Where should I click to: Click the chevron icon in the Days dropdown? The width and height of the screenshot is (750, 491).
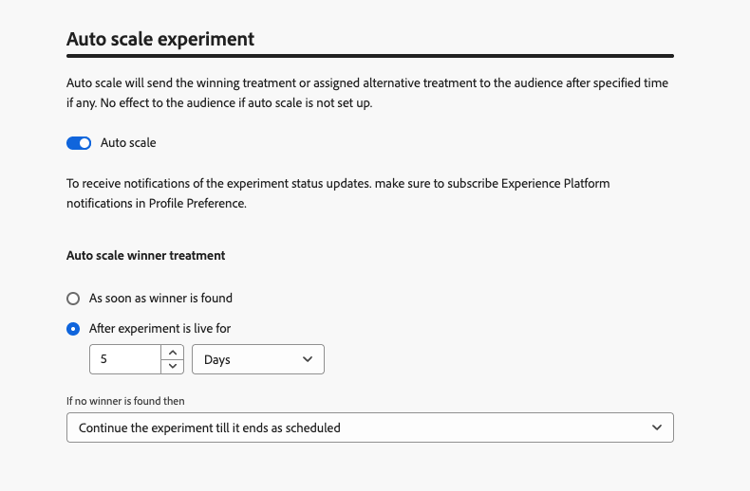306,359
